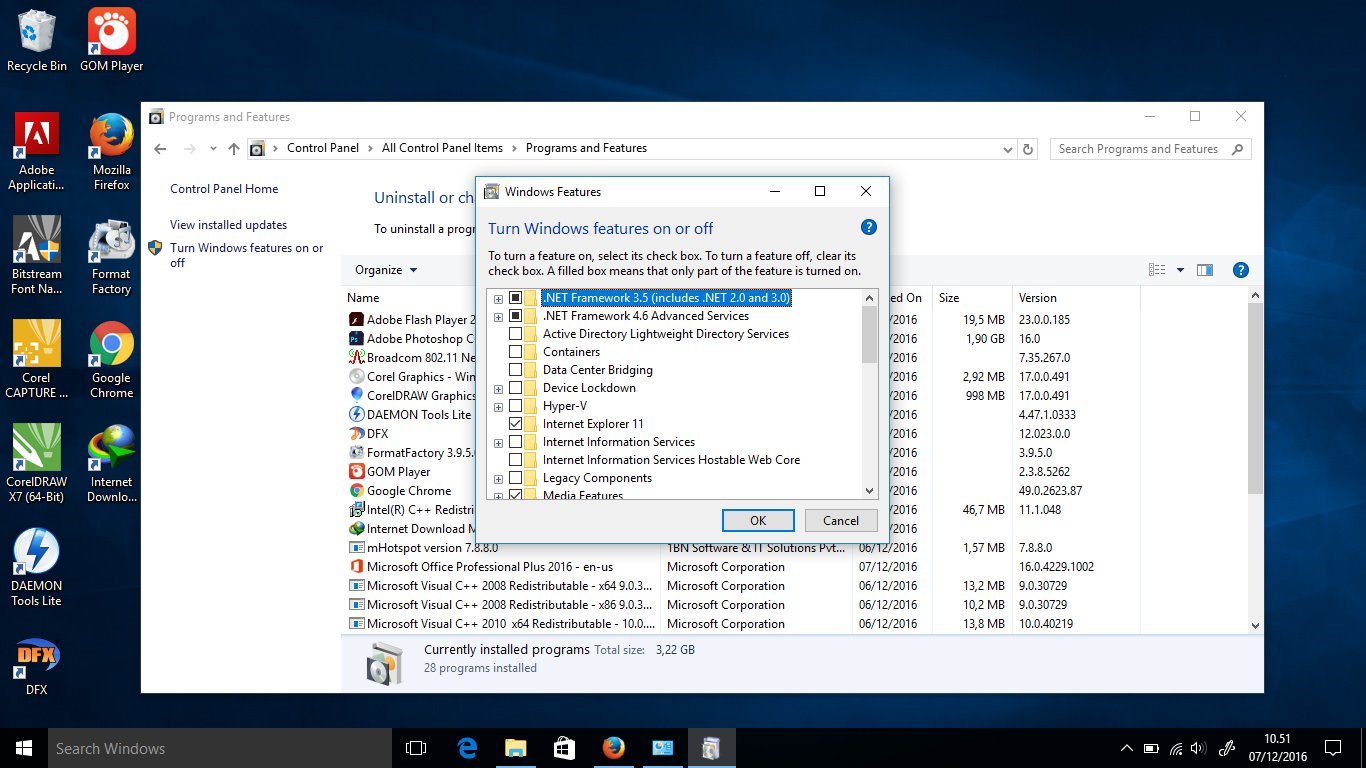Expand the .NET Framework 3.5 tree node

coord(499,298)
